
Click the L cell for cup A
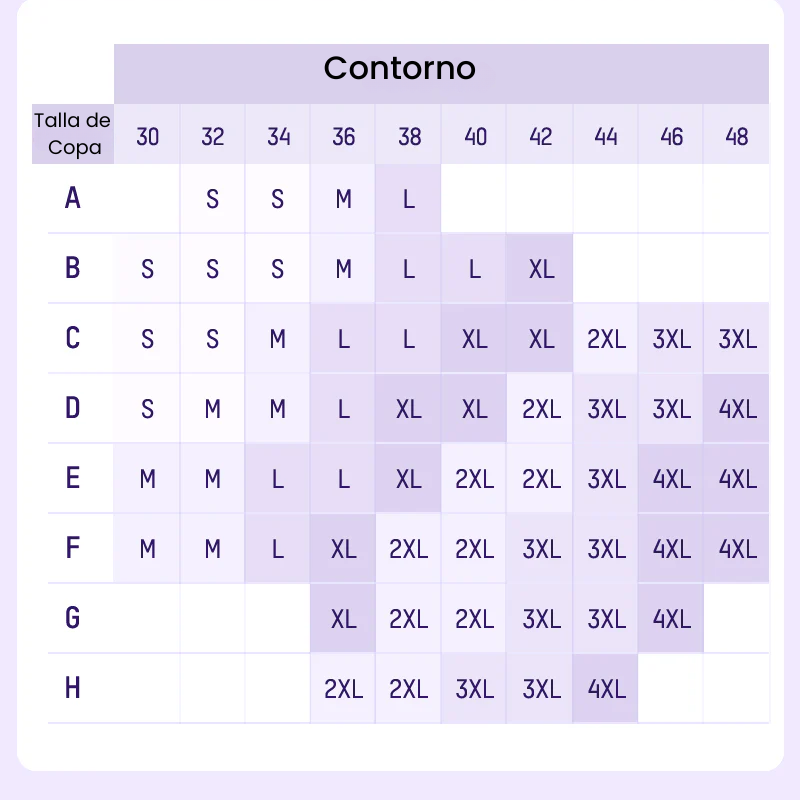pyautogui.click(x=409, y=198)
